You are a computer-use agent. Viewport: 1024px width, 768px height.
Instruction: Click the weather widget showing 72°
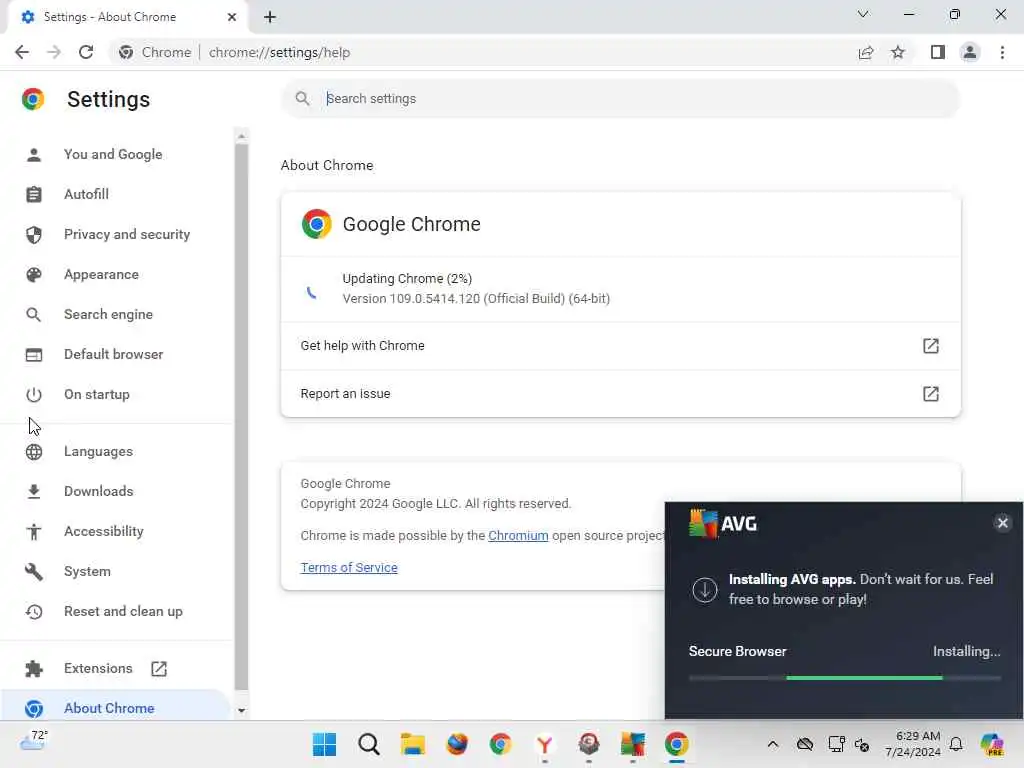click(x=34, y=741)
